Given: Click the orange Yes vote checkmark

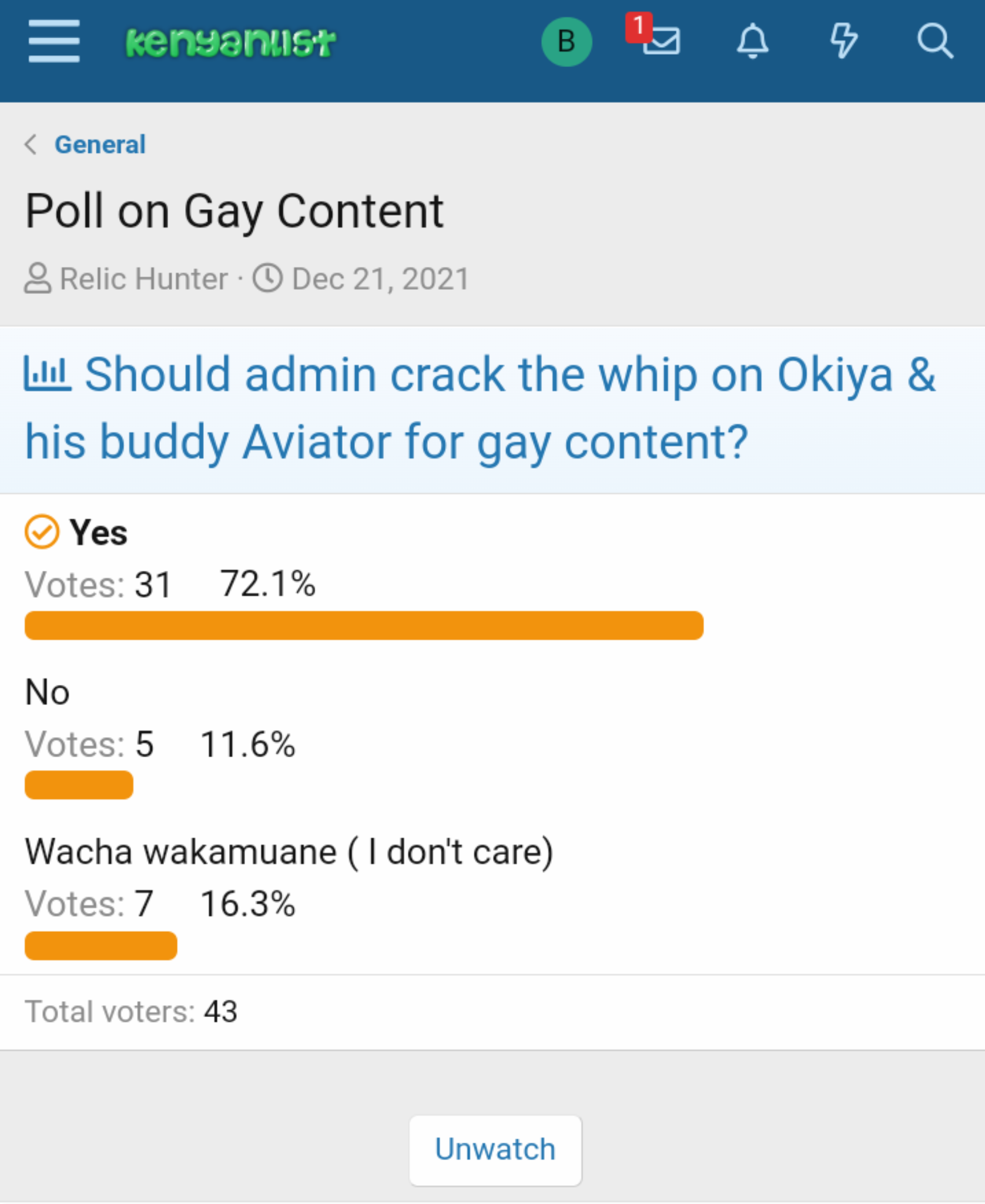Looking at the screenshot, I should 42,531.
